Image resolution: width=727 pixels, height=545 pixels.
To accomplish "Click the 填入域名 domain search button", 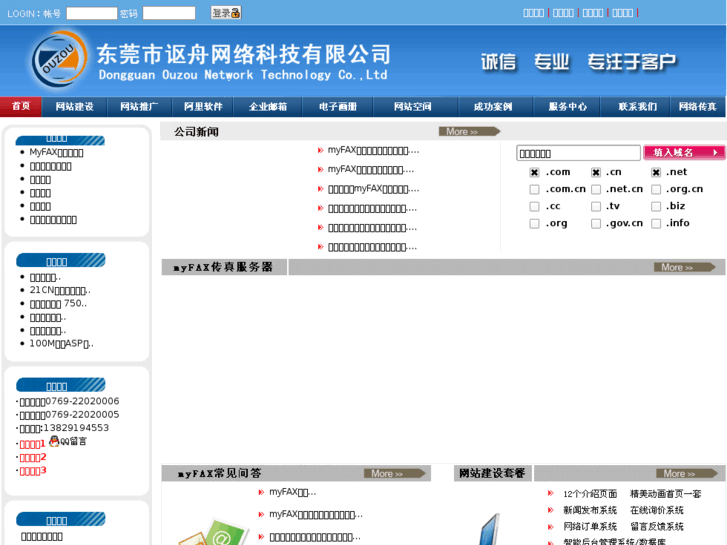I will [684, 153].
